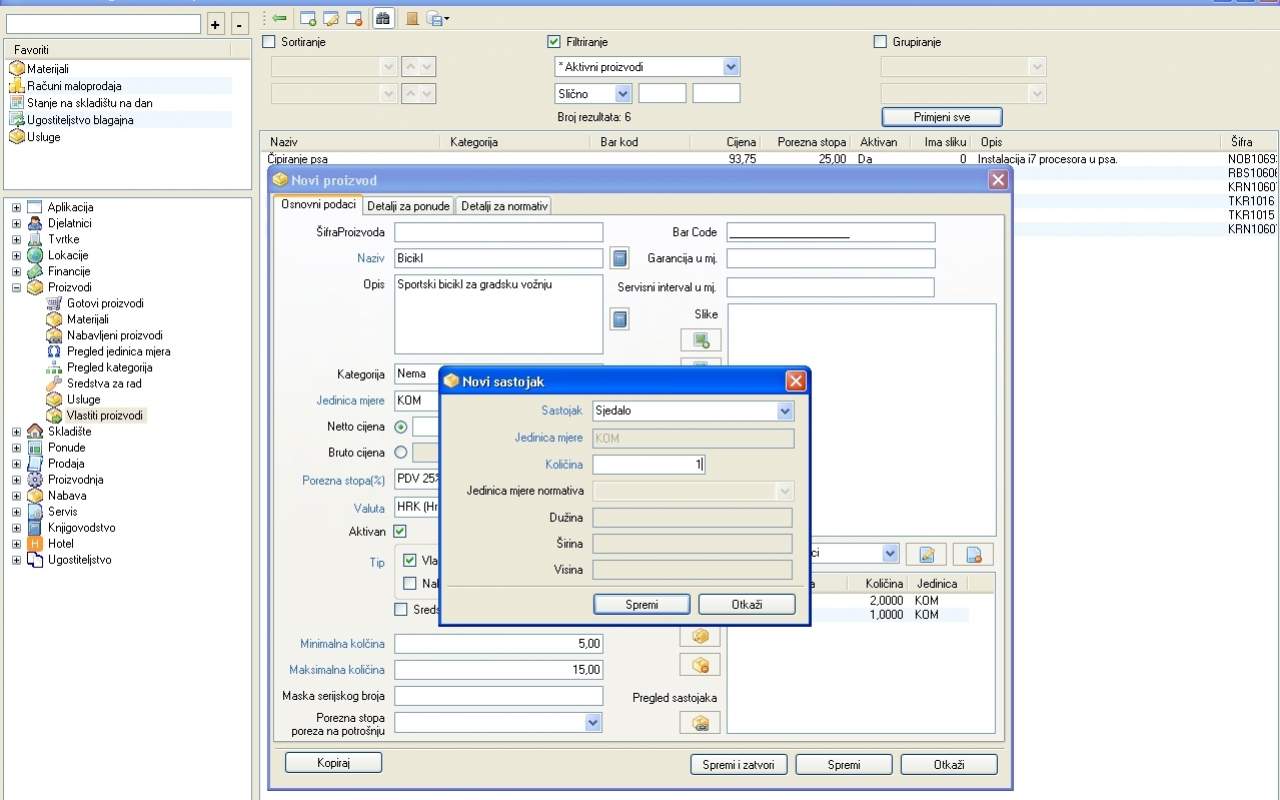The image size is (1280, 800).
Task: Expand the Skladište tree node
Action: [17, 432]
